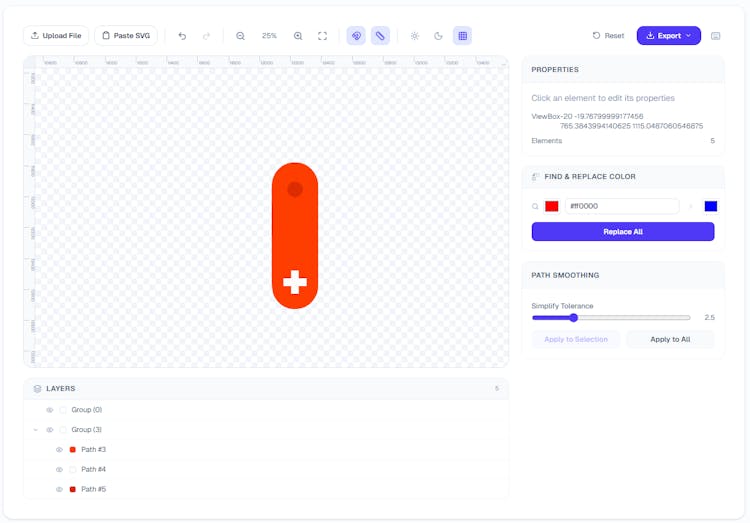750x523 pixels.
Task: Toggle the checkerboard grid background button
Action: tap(462, 36)
